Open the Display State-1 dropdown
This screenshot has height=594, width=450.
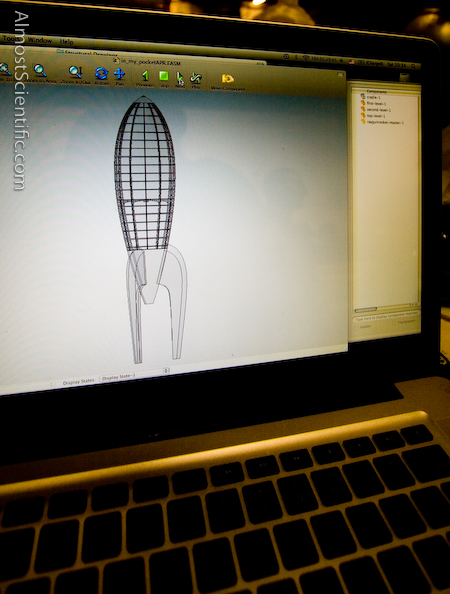(x=135, y=375)
